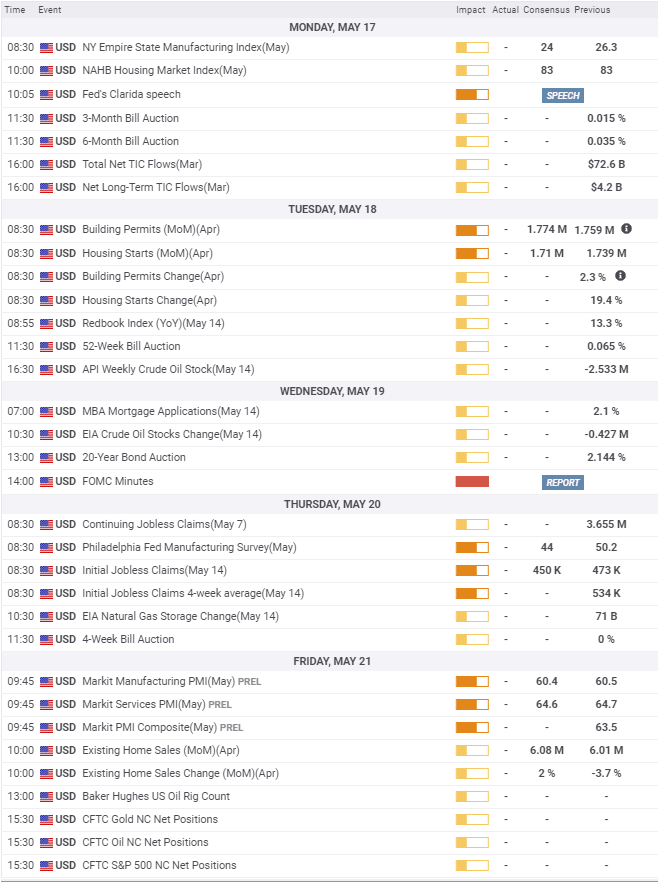Click the US flag on the FOMC Minutes row

(46, 481)
